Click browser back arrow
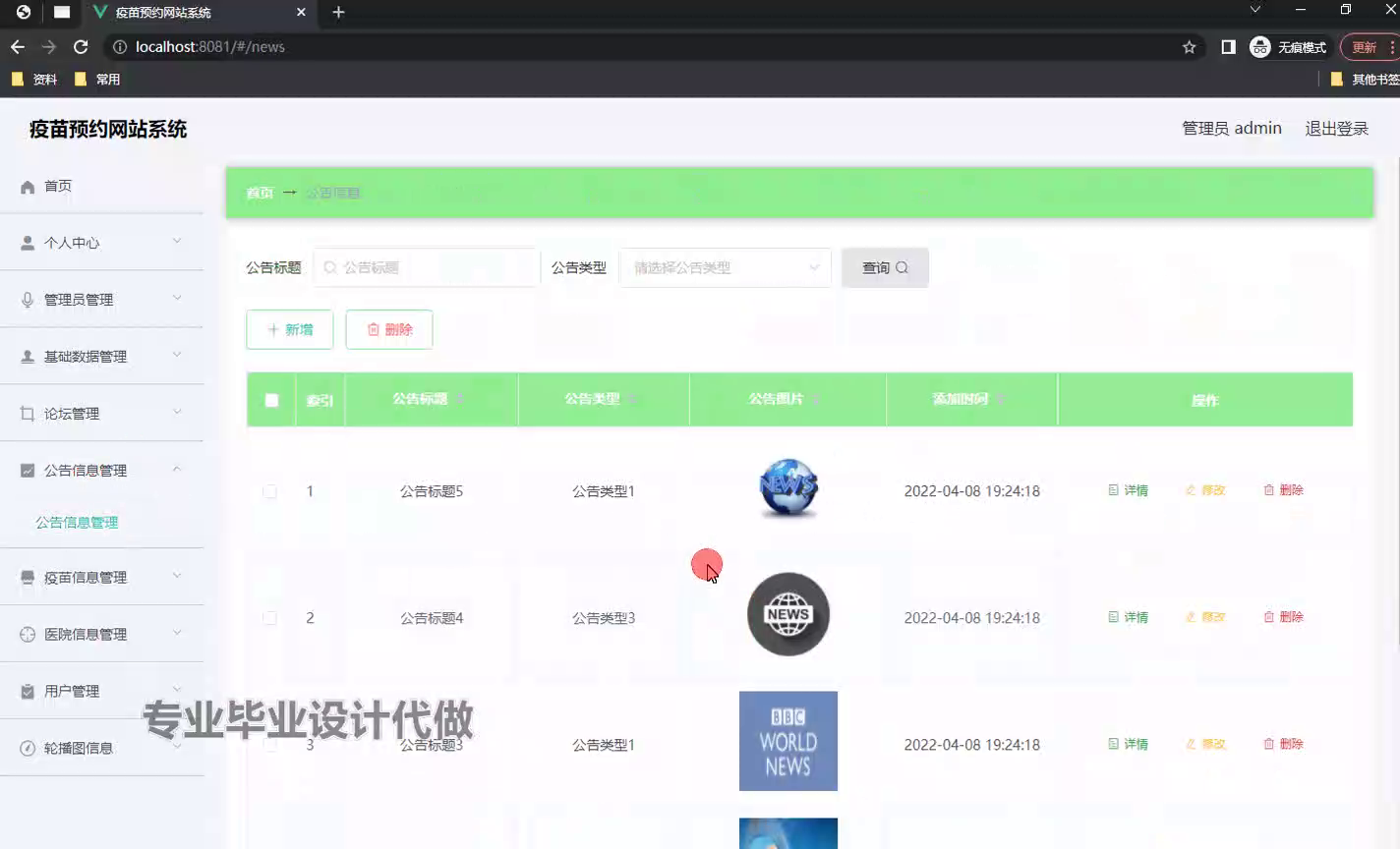The height and width of the screenshot is (849, 1400). [x=18, y=47]
